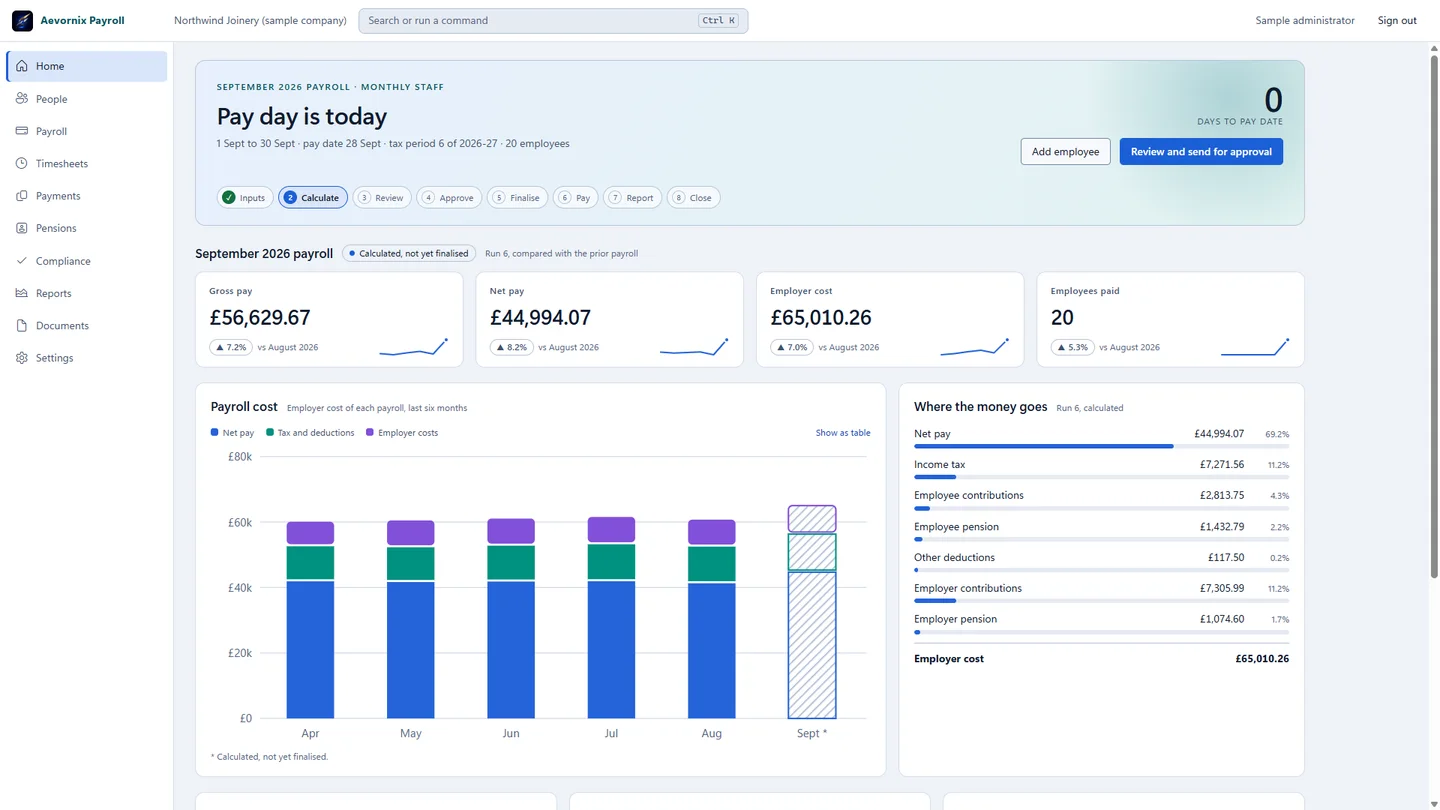1440x810 pixels.
Task: Click the £1,074.60 employer pension amount
Action: (1222, 619)
